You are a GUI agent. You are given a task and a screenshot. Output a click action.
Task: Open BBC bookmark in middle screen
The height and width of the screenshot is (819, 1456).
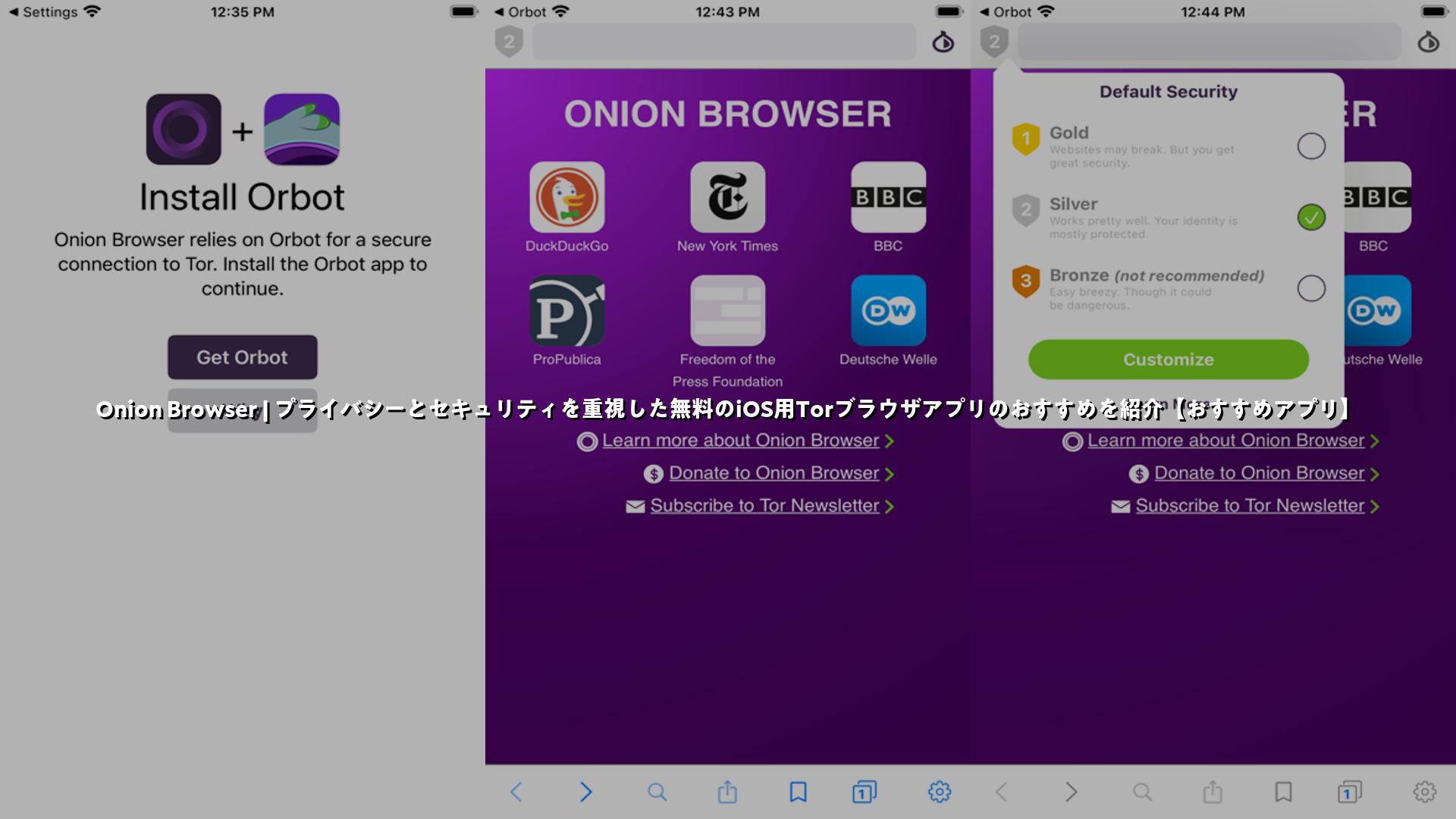click(x=888, y=197)
